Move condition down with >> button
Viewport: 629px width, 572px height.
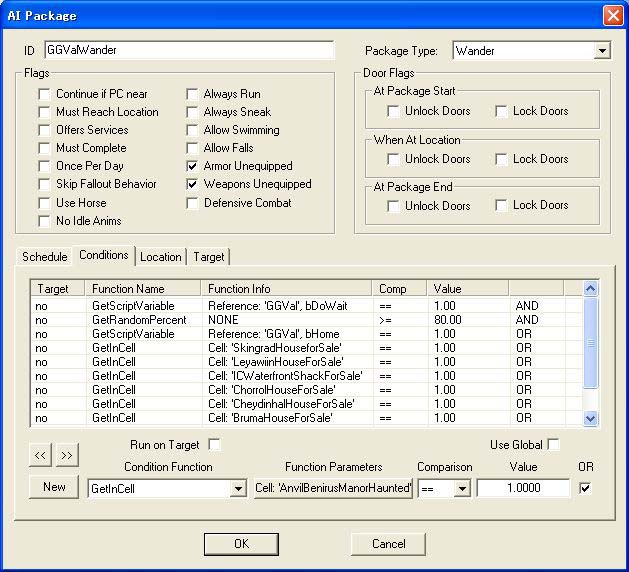(67, 455)
